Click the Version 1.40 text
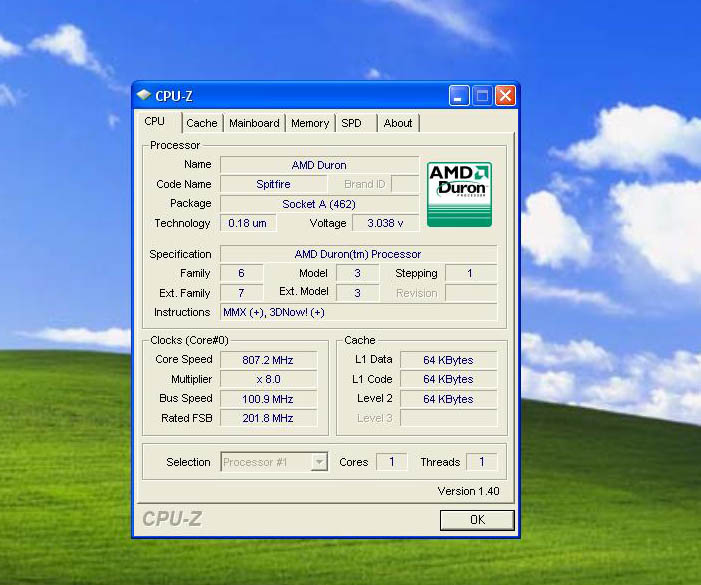The width and height of the screenshot is (701, 585). (x=468, y=491)
